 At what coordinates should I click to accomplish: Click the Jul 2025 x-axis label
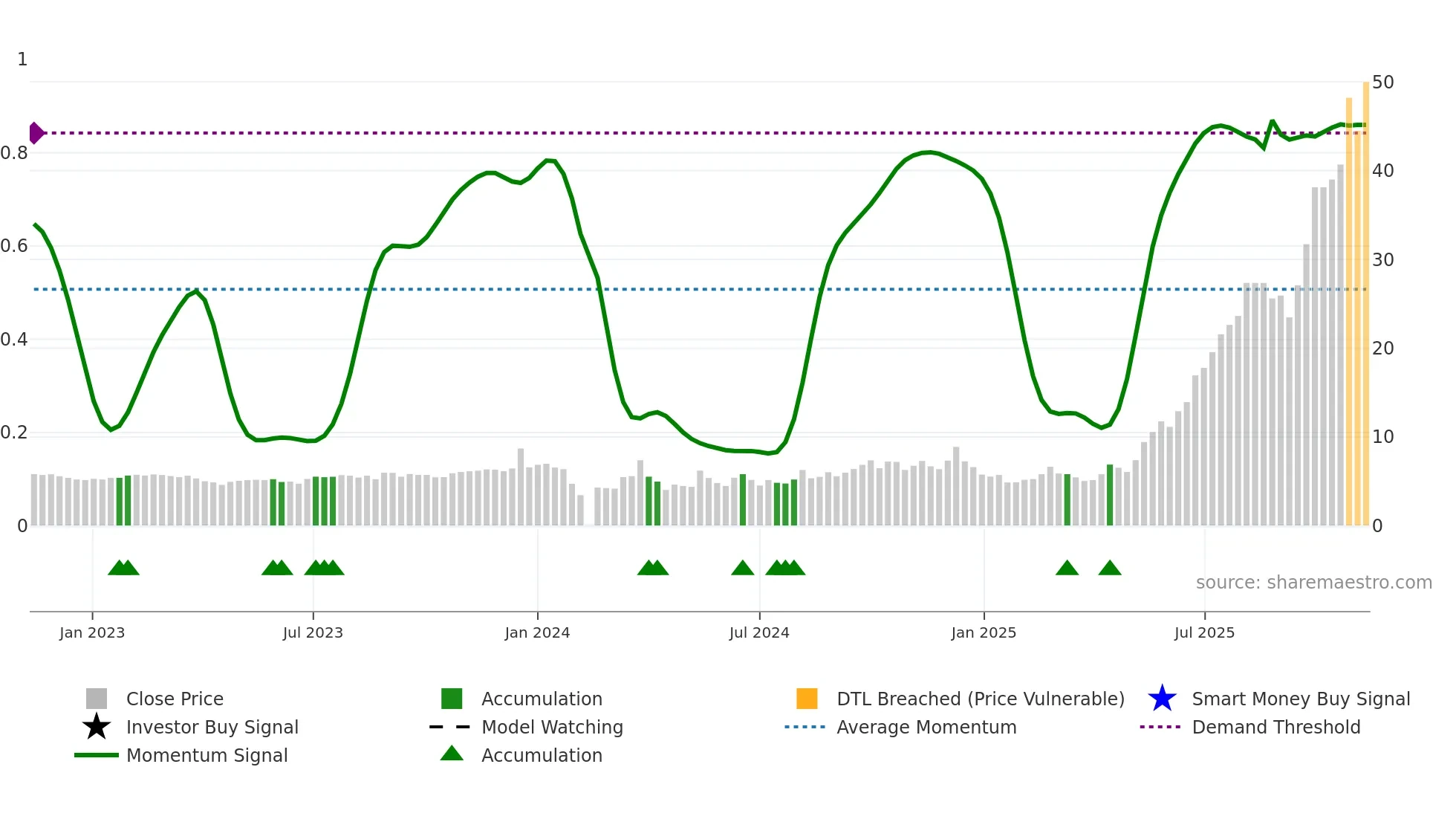coord(1204,632)
